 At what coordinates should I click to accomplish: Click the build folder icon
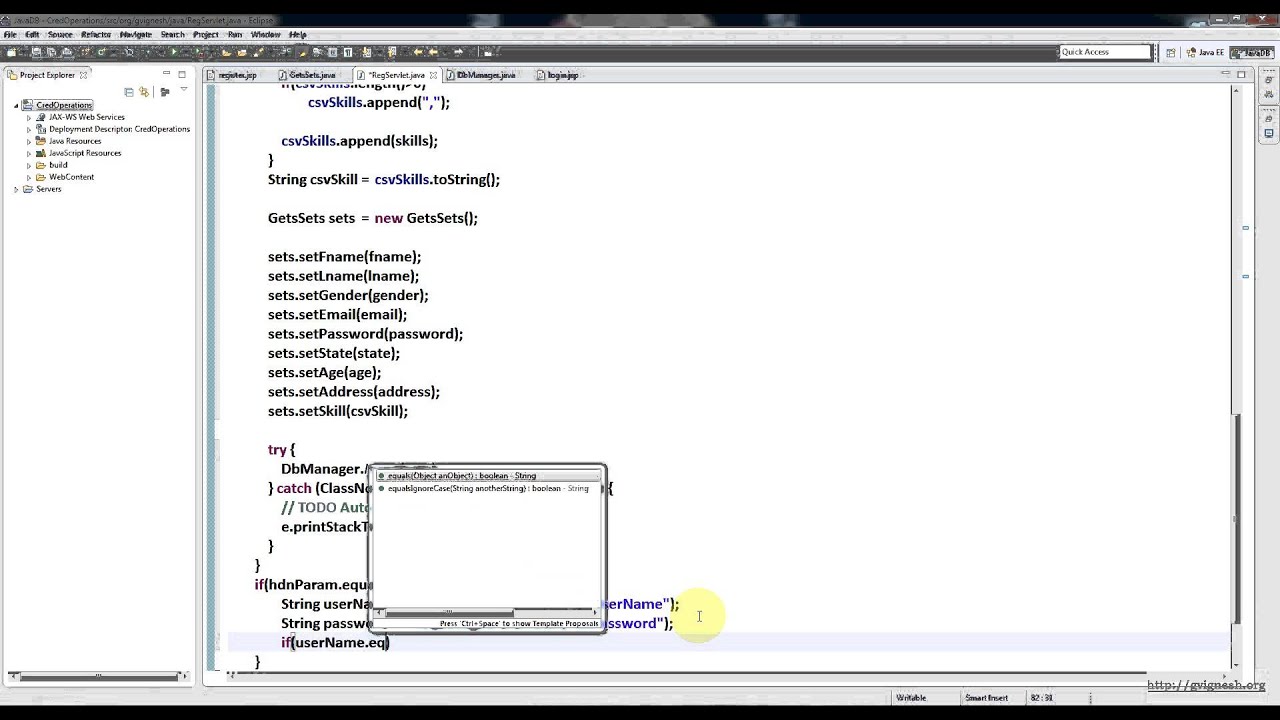(x=41, y=165)
